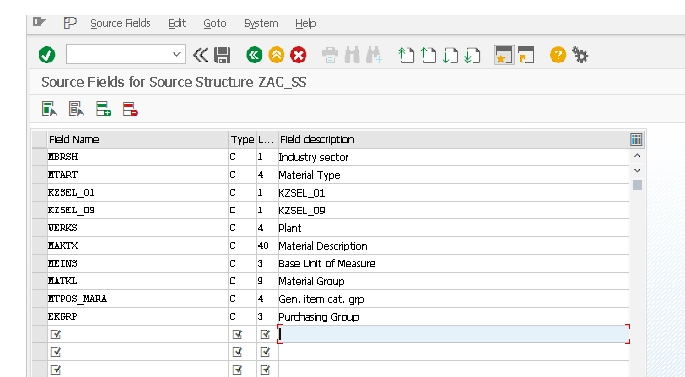
Task: Select the MEINS row via its row selector
Action: click(39, 263)
